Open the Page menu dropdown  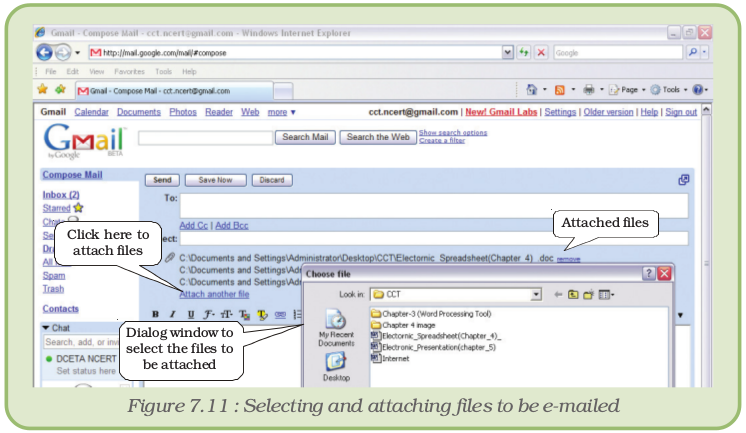(627, 89)
